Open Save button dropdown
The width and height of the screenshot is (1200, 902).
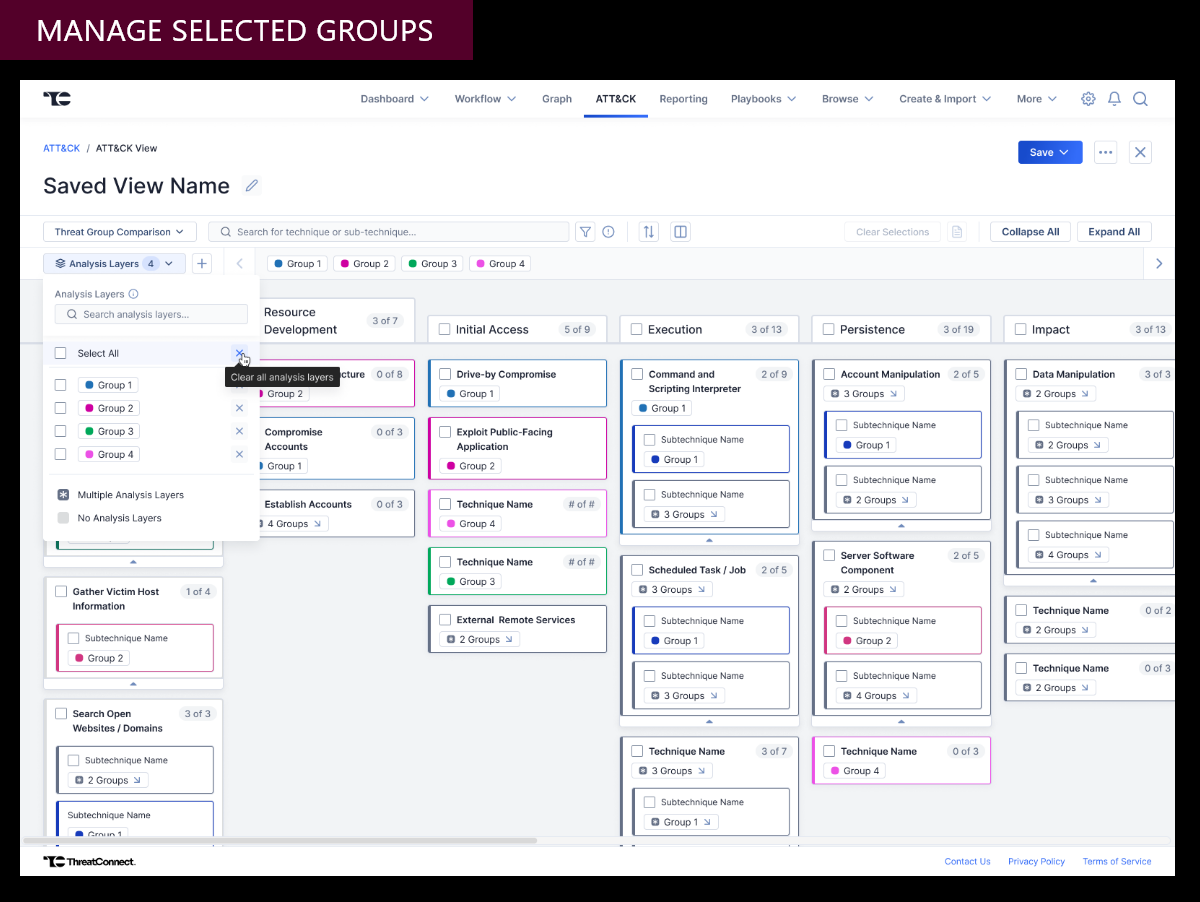tap(1050, 152)
